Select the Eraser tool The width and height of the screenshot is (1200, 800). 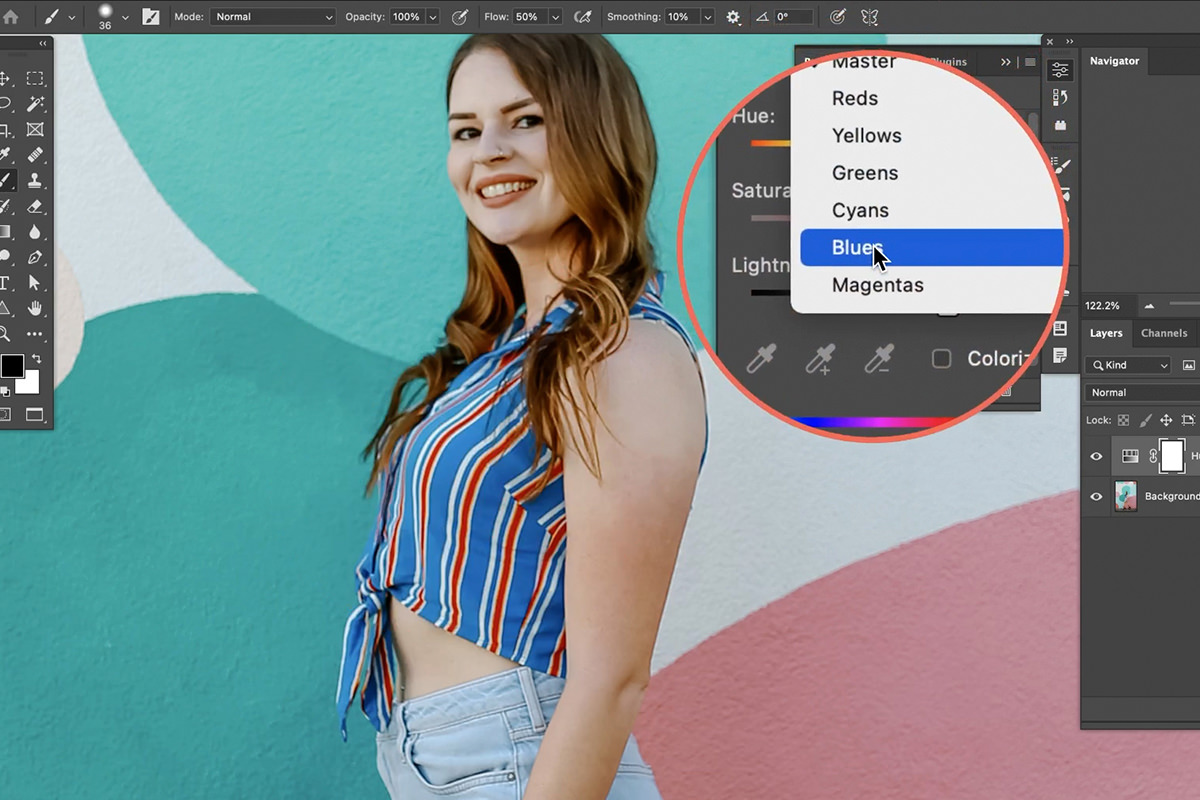click(35, 206)
